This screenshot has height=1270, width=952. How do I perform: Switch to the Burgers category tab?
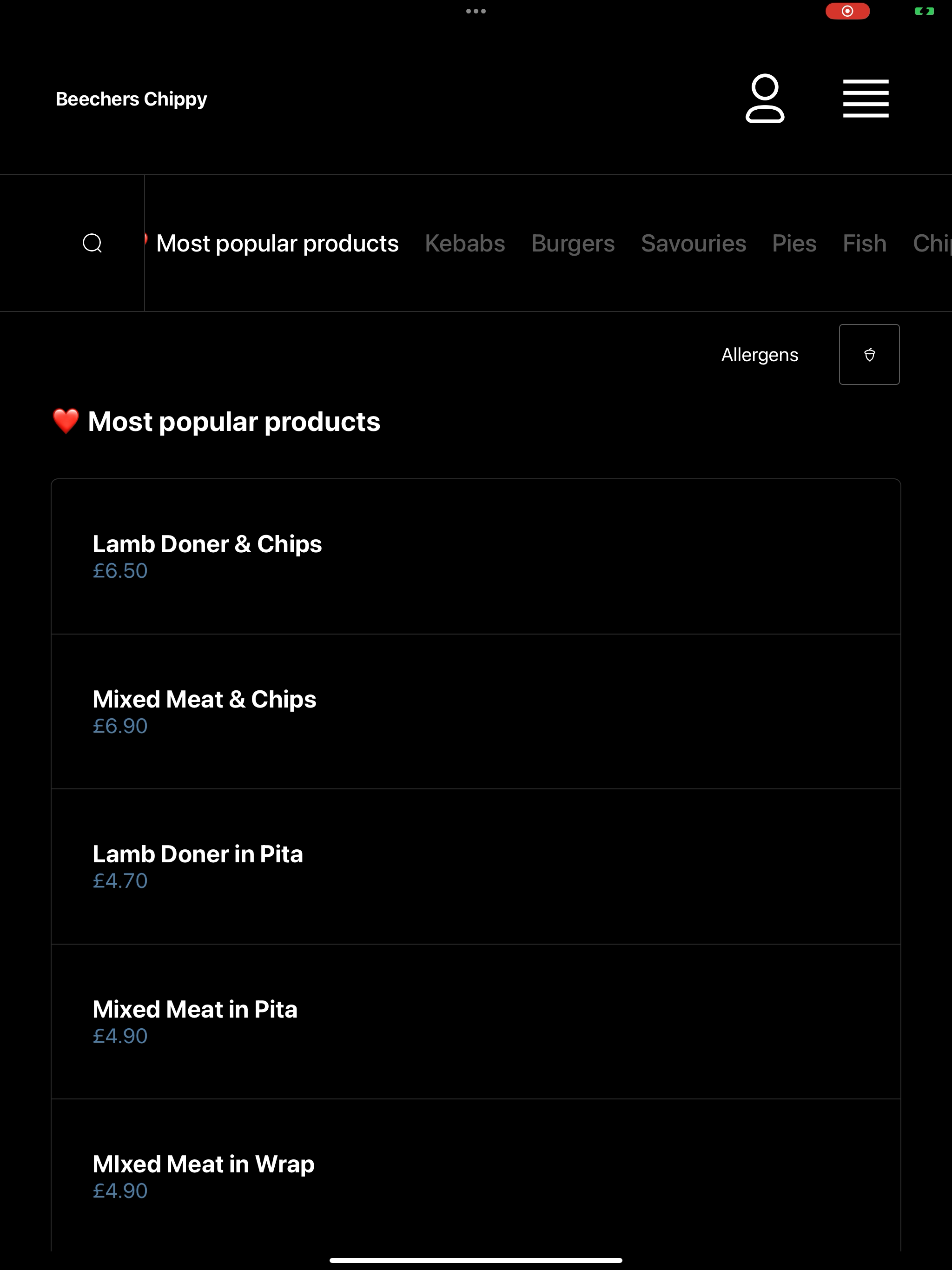tap(573, 244)
